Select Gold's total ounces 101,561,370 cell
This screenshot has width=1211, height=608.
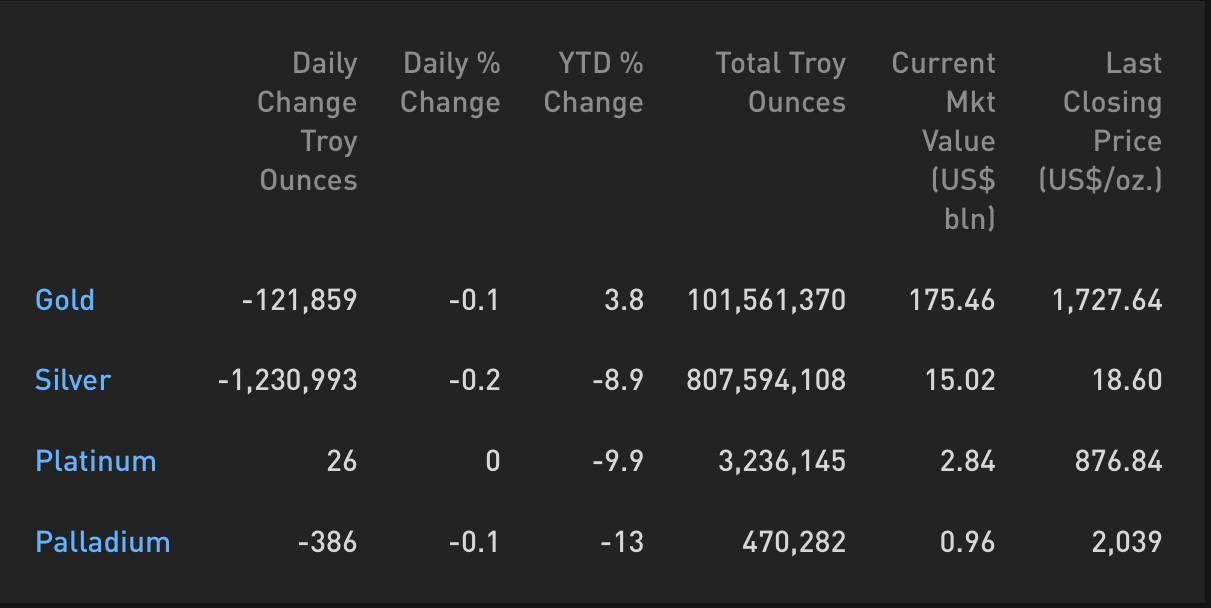[x=767, y=300]
